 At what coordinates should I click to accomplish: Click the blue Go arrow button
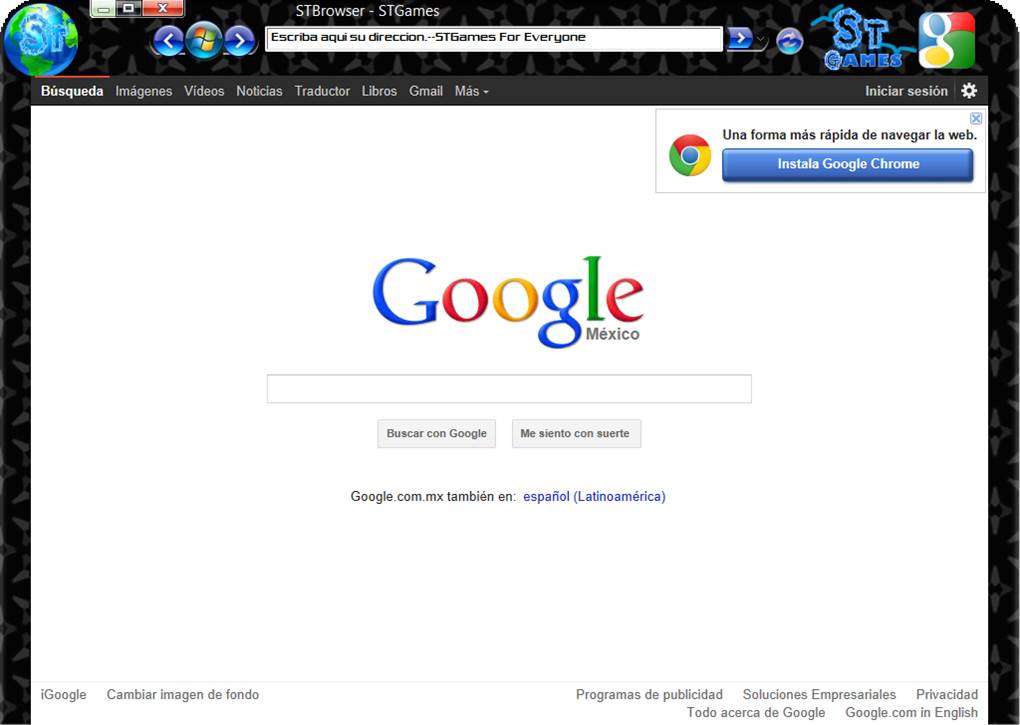[739, 39]
